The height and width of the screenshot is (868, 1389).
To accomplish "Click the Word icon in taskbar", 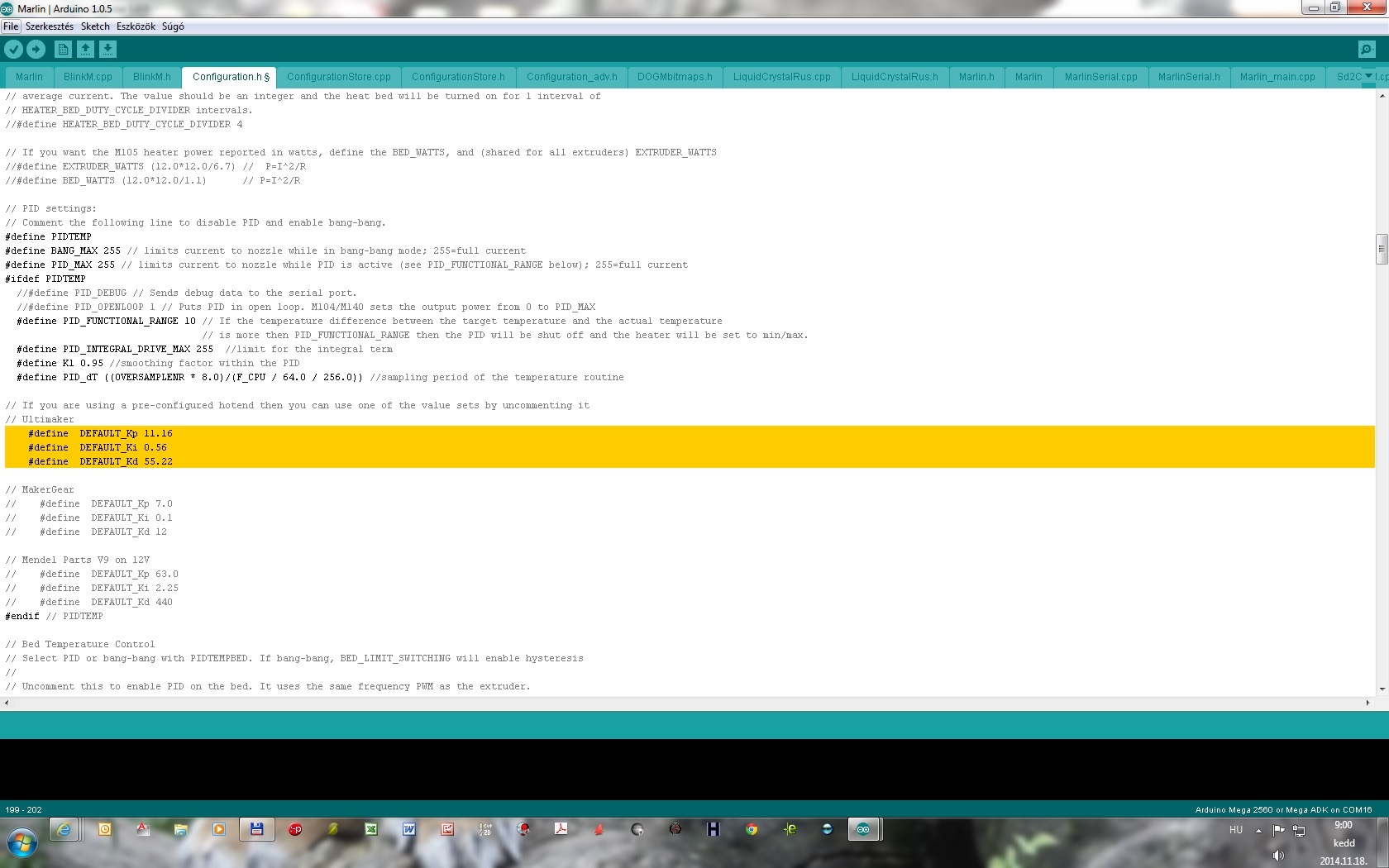I will point(409,829).
